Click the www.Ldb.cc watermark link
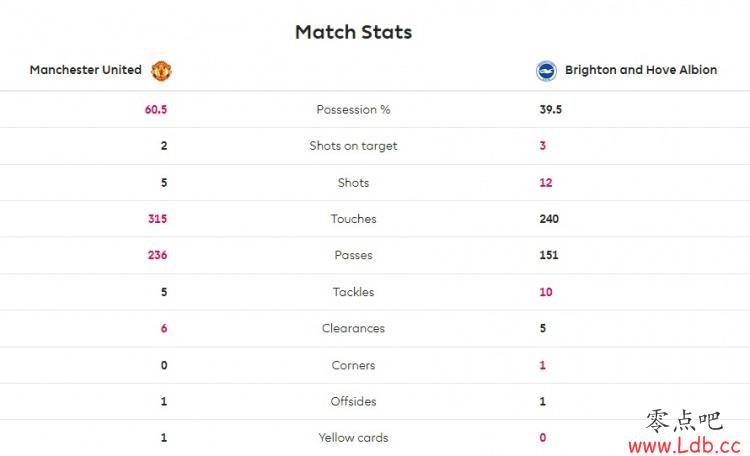The height and width of the screenshot is (456, 750). pos(684,445)
